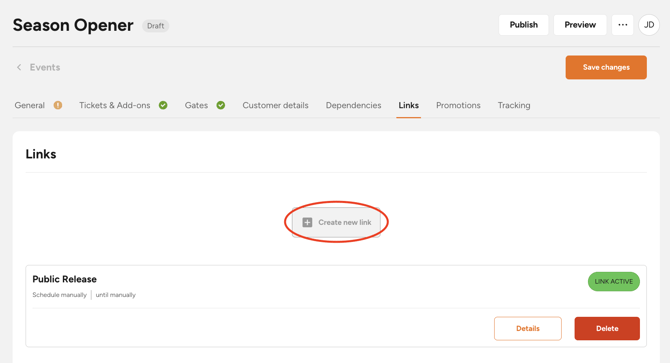Click the Publish button
Viewport: 670px width, 363px height.
click(523, 25)
